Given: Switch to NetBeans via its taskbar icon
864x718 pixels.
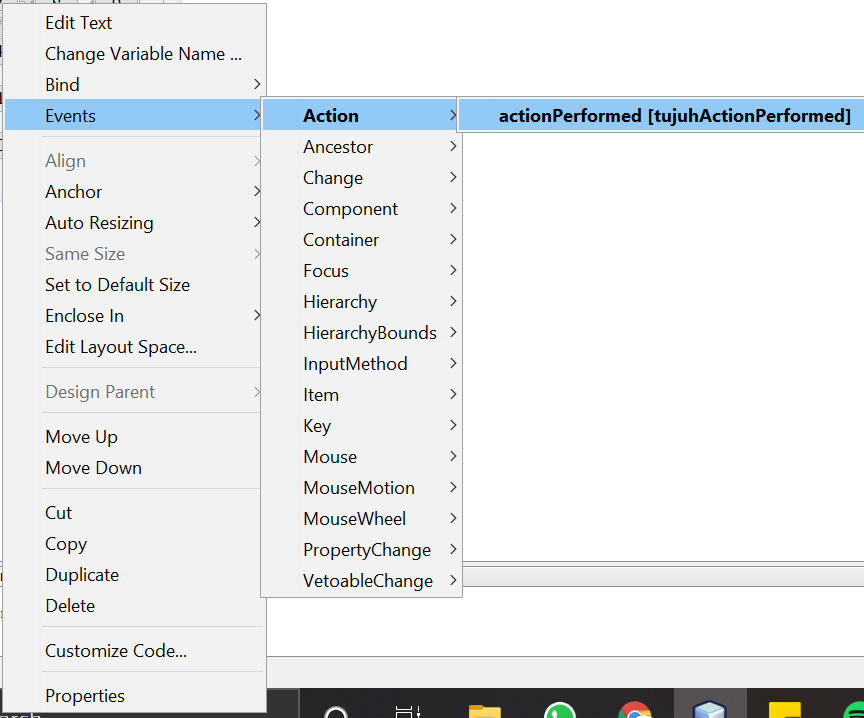Looking at the screenshot, I should point(710,707).
